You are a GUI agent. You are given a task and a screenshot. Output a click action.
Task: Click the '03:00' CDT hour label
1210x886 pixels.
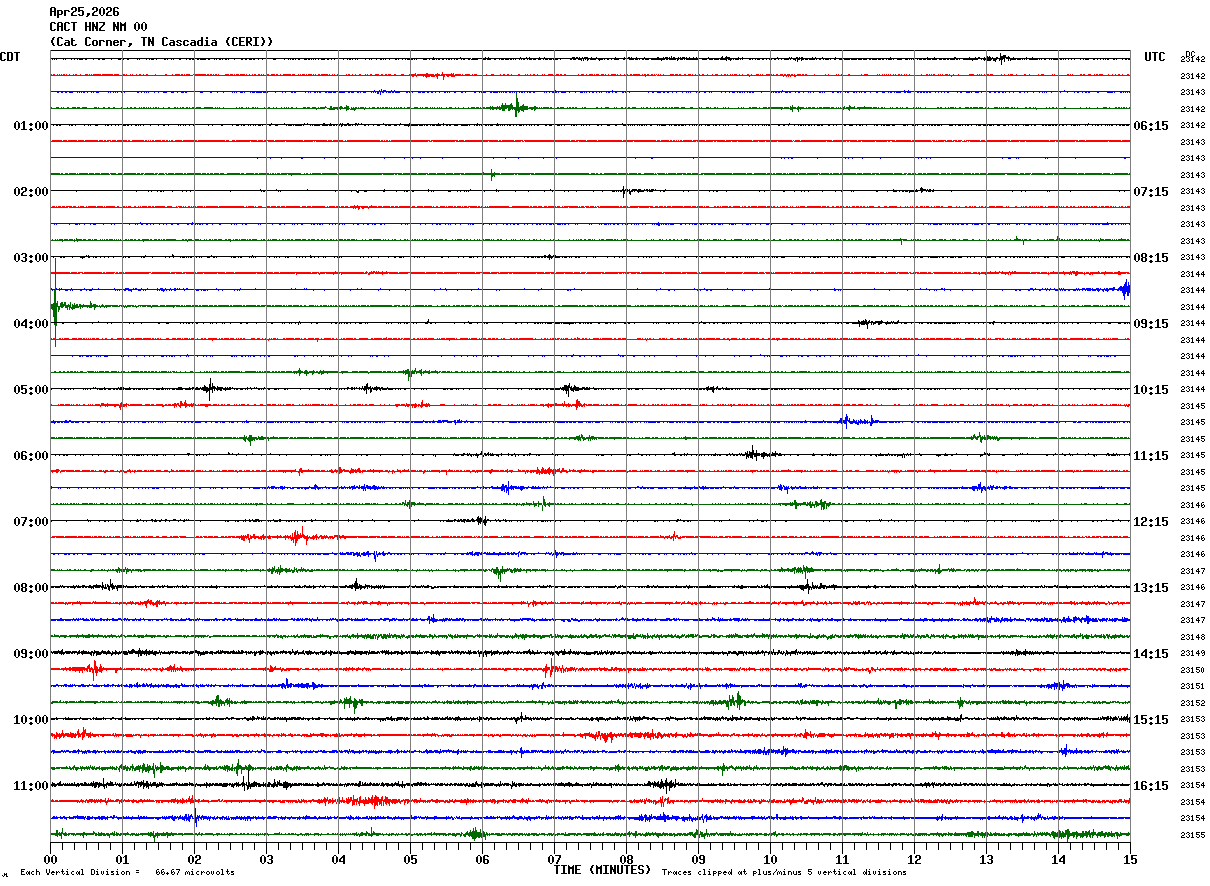[x=31, y=258]
